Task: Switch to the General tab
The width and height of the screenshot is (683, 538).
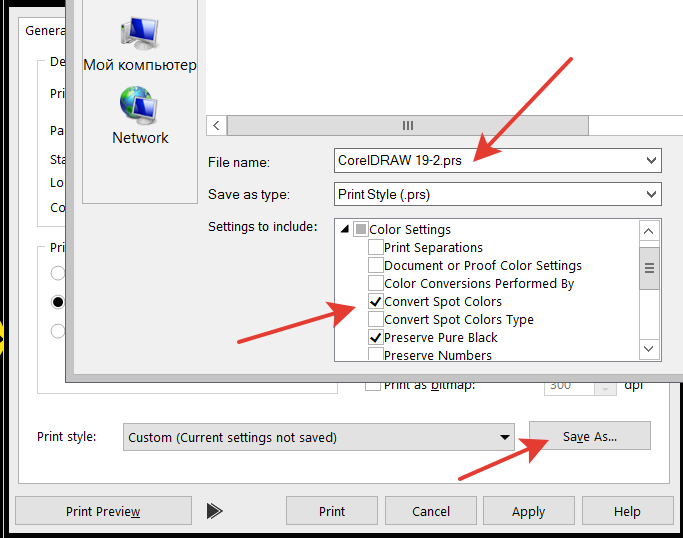Action: click(45, 30)
